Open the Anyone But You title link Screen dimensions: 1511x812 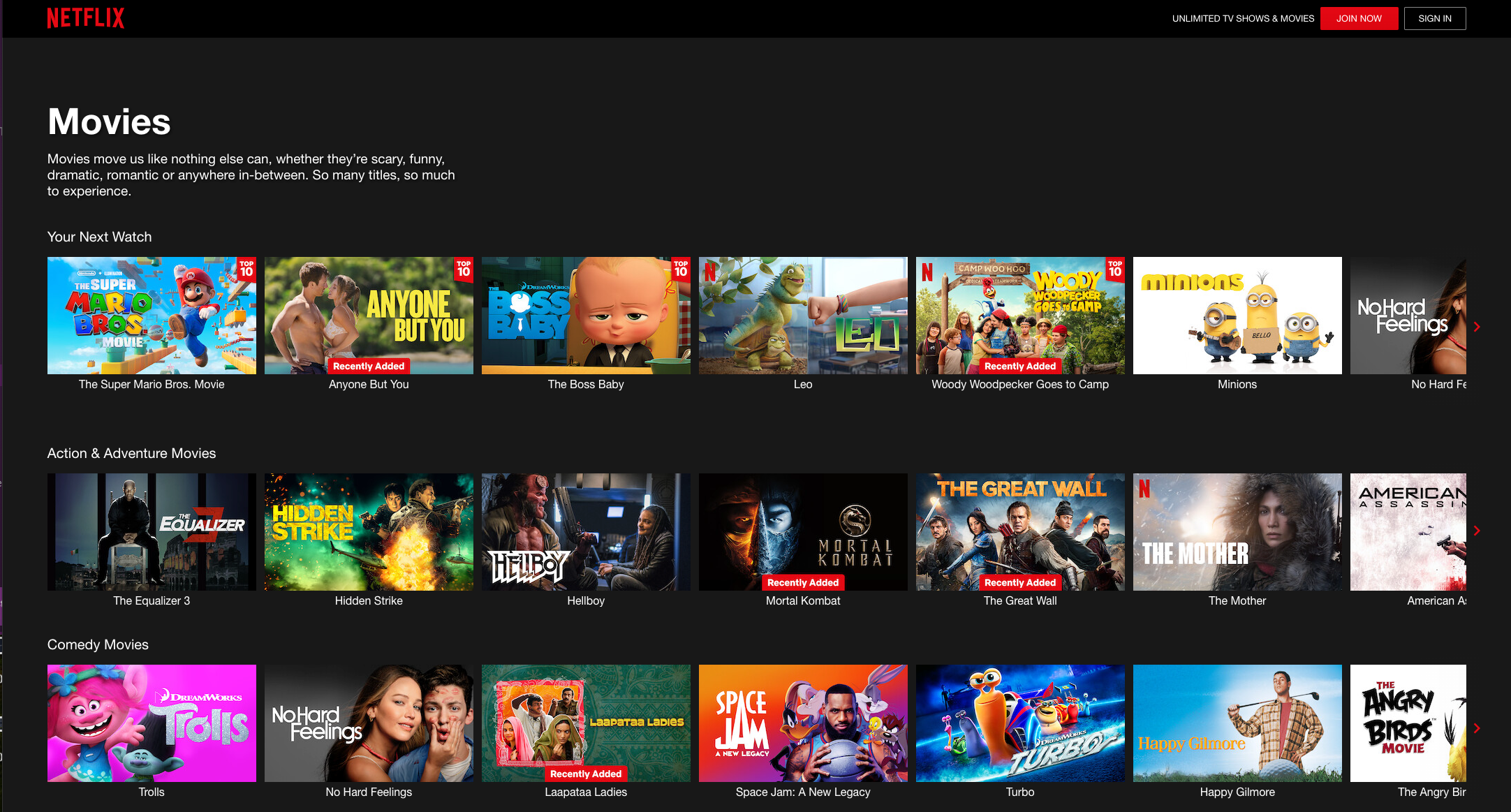pos(368,384)
